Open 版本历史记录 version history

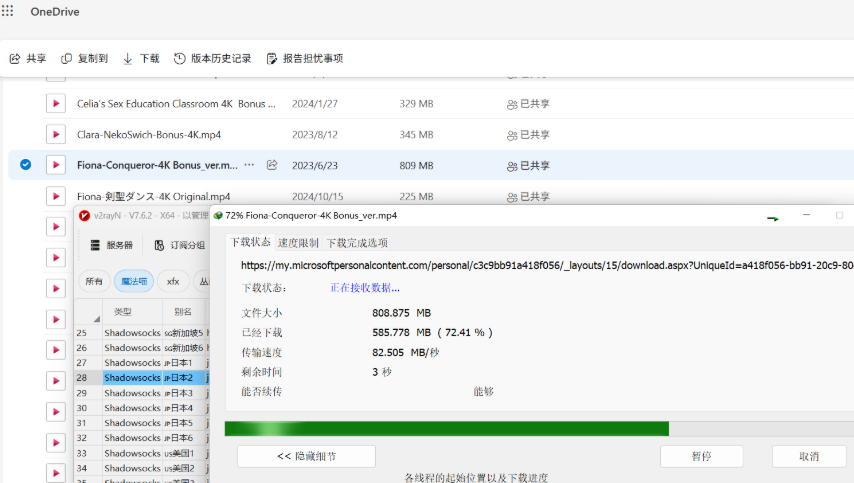180,59
